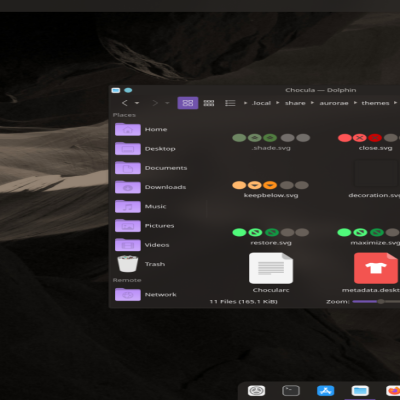Viewport: 400px width, 400px height.
Task: Select the restore.svg file thumbnail
Action: pos(270,232)
